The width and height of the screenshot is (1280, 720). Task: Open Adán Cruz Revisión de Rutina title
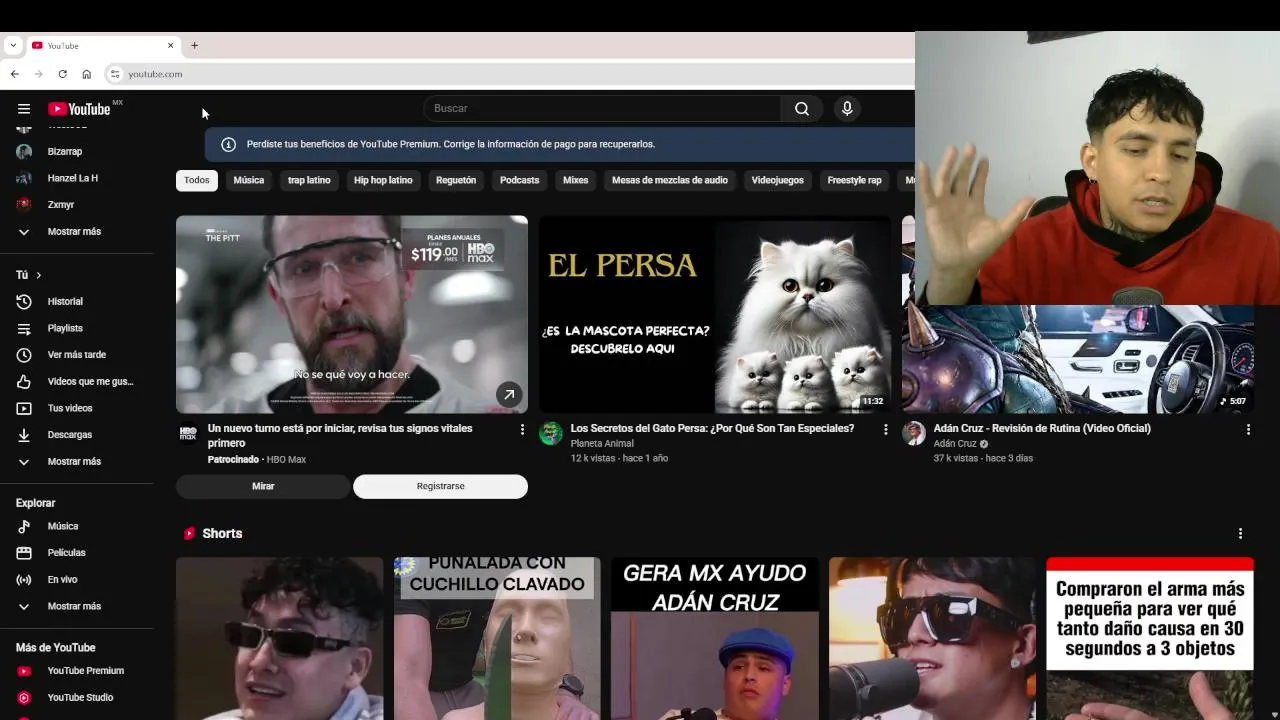[1042, 428]
